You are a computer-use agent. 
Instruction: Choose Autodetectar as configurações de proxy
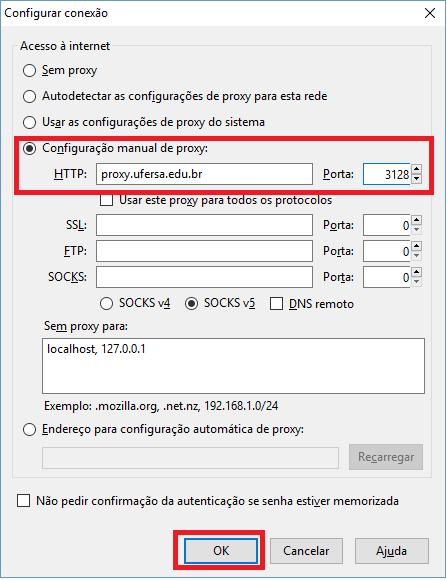point(30,97)
